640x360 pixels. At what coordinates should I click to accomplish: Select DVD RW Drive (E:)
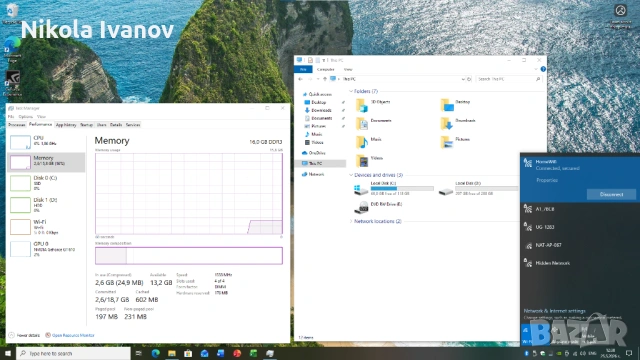(x=378, y=207)
